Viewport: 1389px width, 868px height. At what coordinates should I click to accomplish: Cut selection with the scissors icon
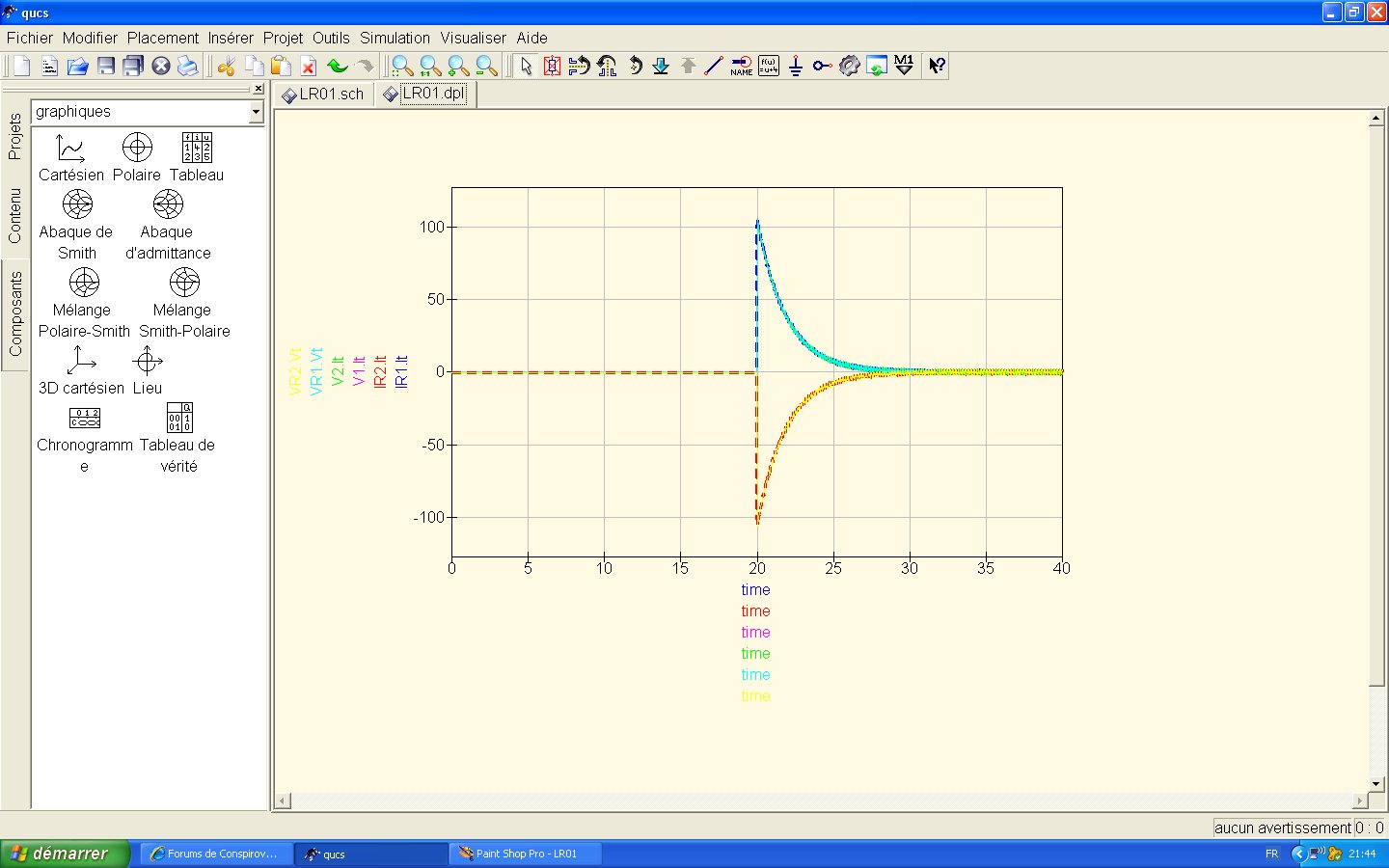(x=227, y=66)
